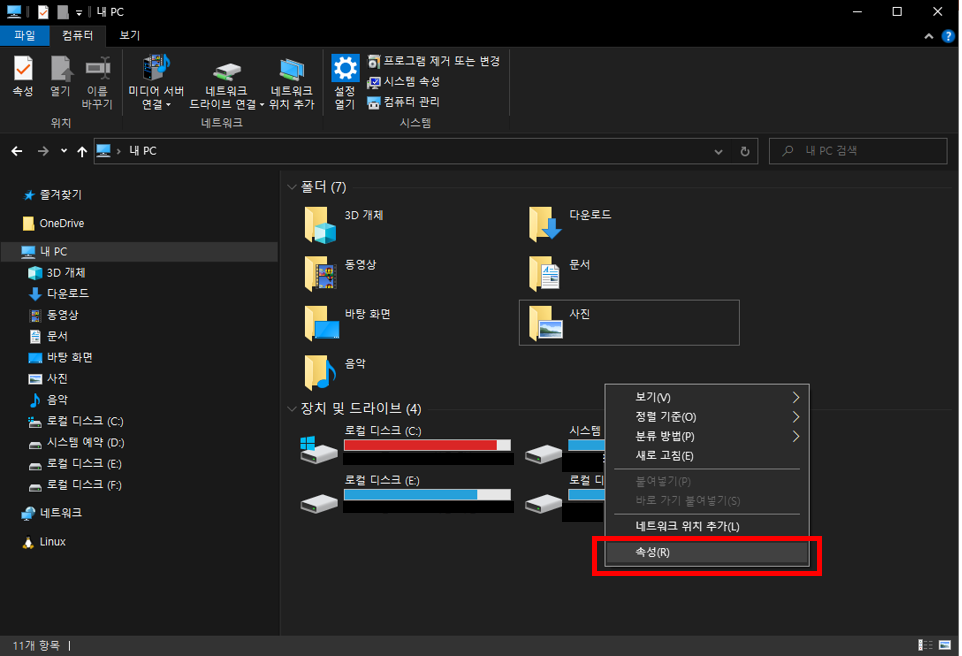This screenshot has width=962, height=656.
Task: Choose 속성(R) from context menu
Action: pos(707,552)
